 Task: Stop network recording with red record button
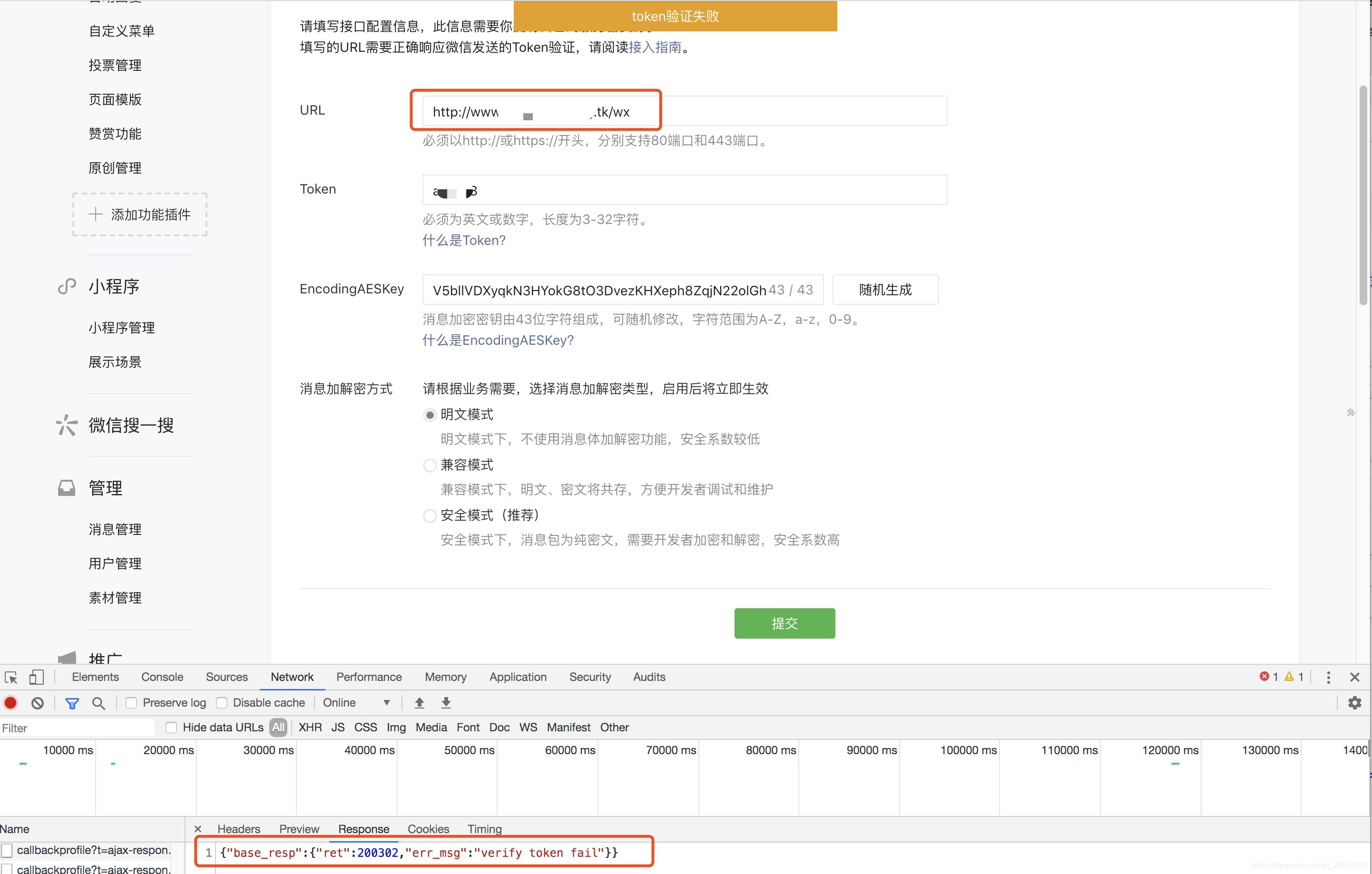pos(10,703)
